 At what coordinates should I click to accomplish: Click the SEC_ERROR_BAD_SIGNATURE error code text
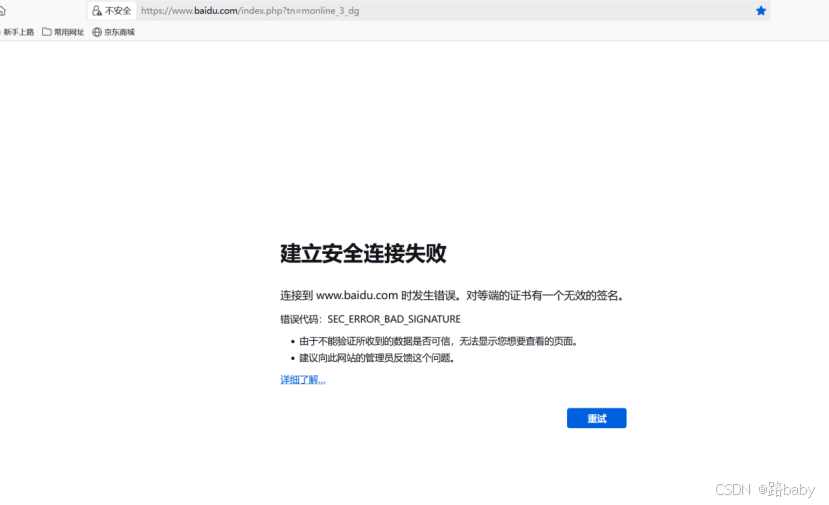point(394,319)
